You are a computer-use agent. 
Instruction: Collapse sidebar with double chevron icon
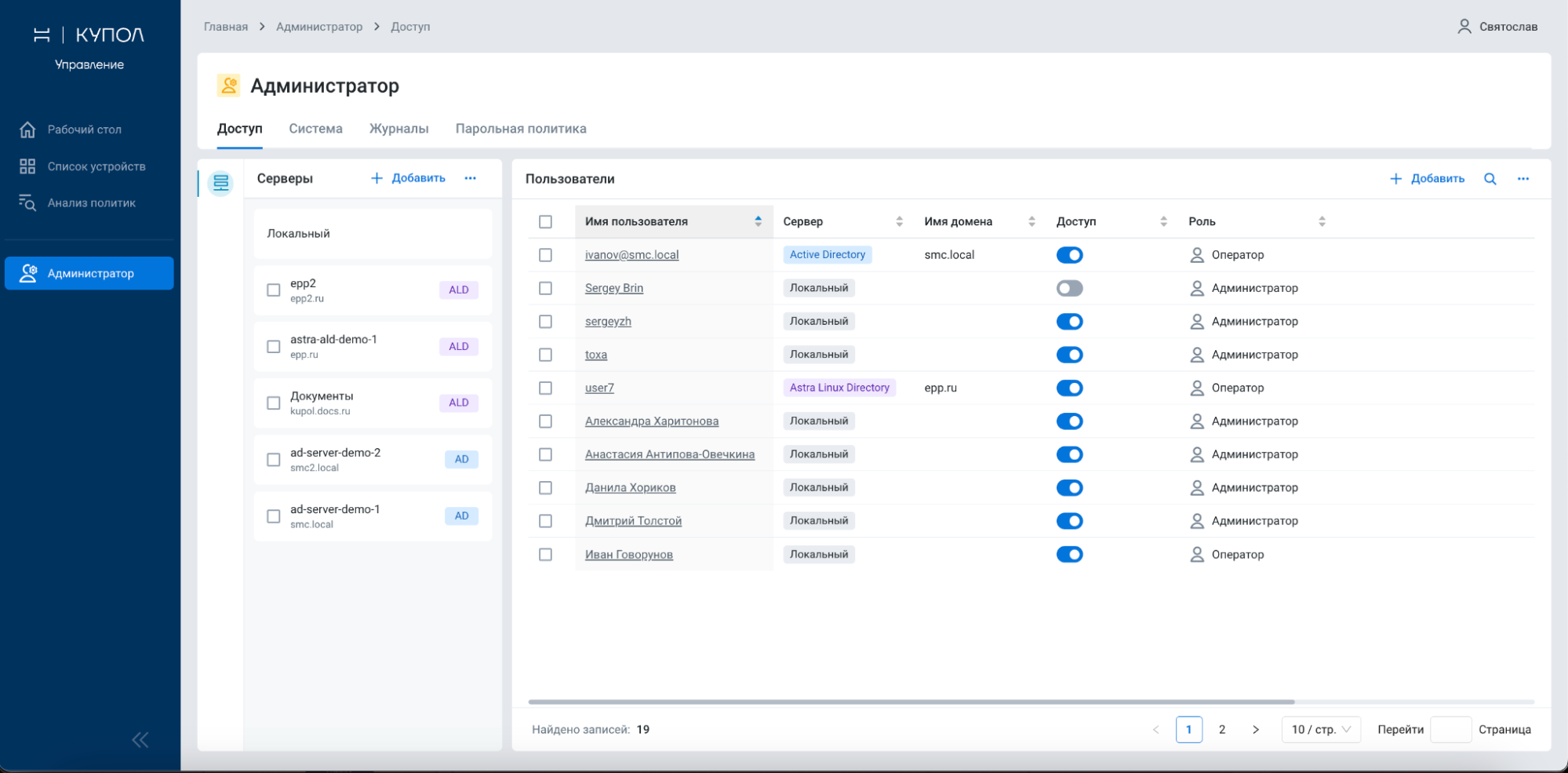[140, 740]
